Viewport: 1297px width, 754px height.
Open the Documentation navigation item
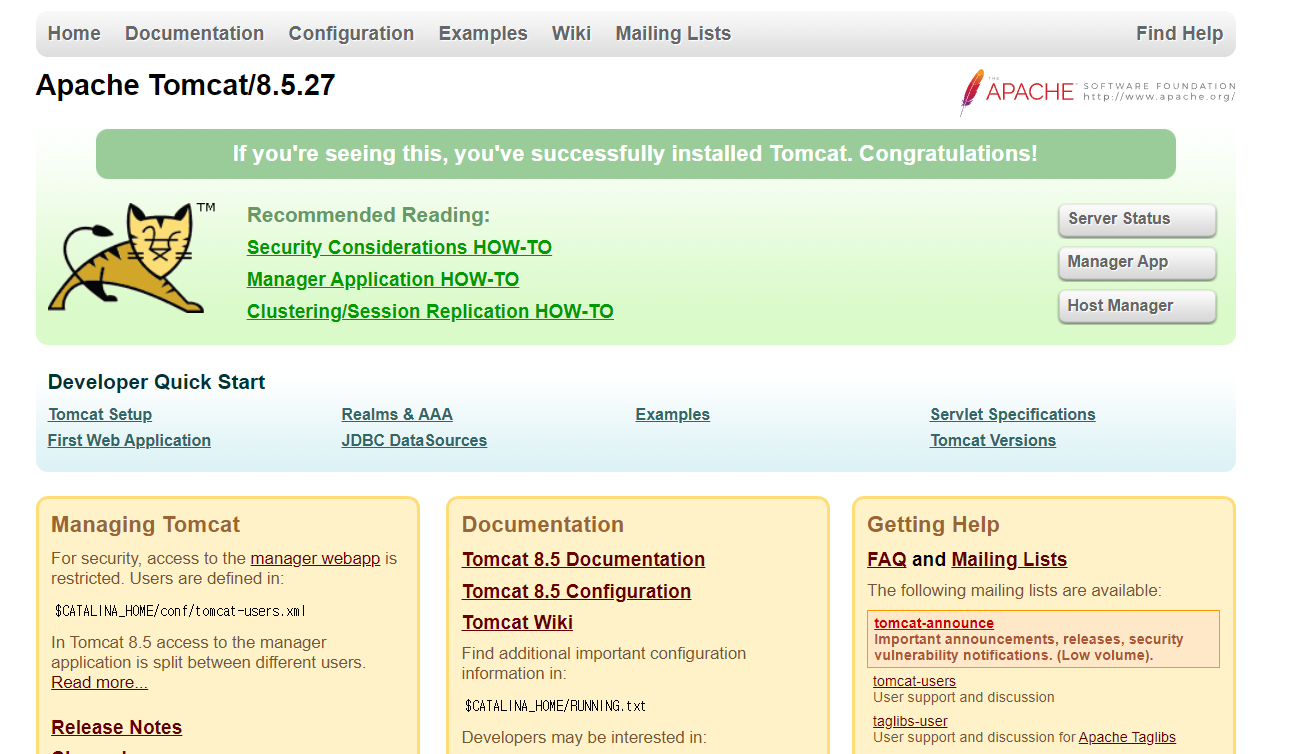click(194, 33)
